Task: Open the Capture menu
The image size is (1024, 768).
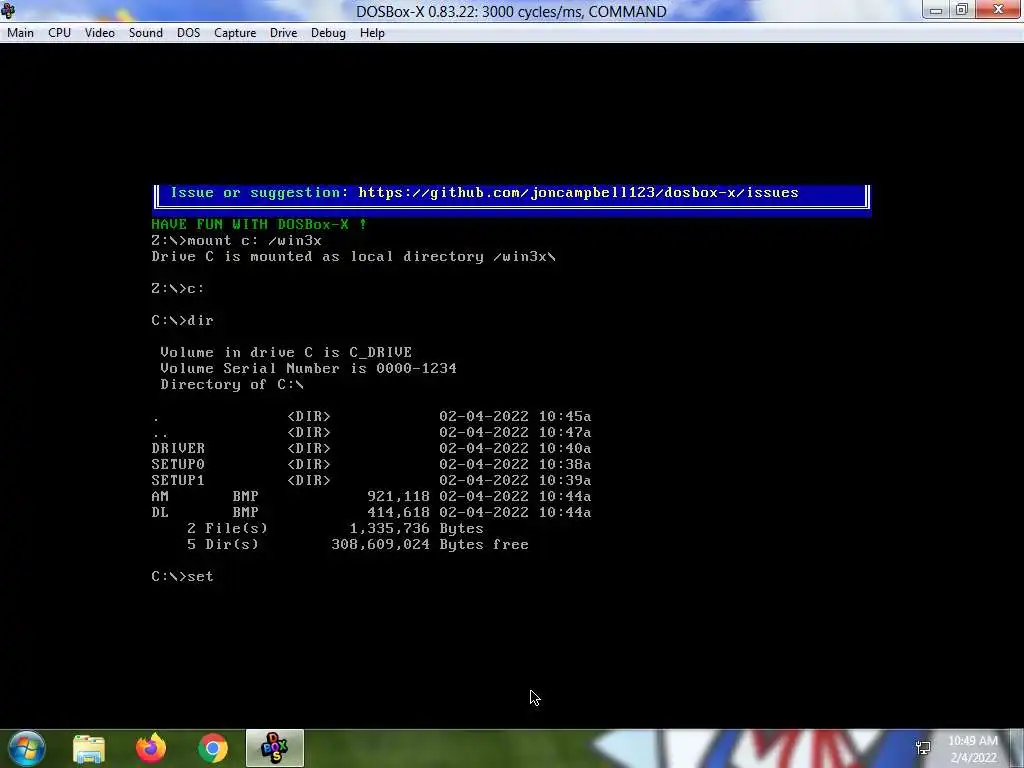Action: 235,33
